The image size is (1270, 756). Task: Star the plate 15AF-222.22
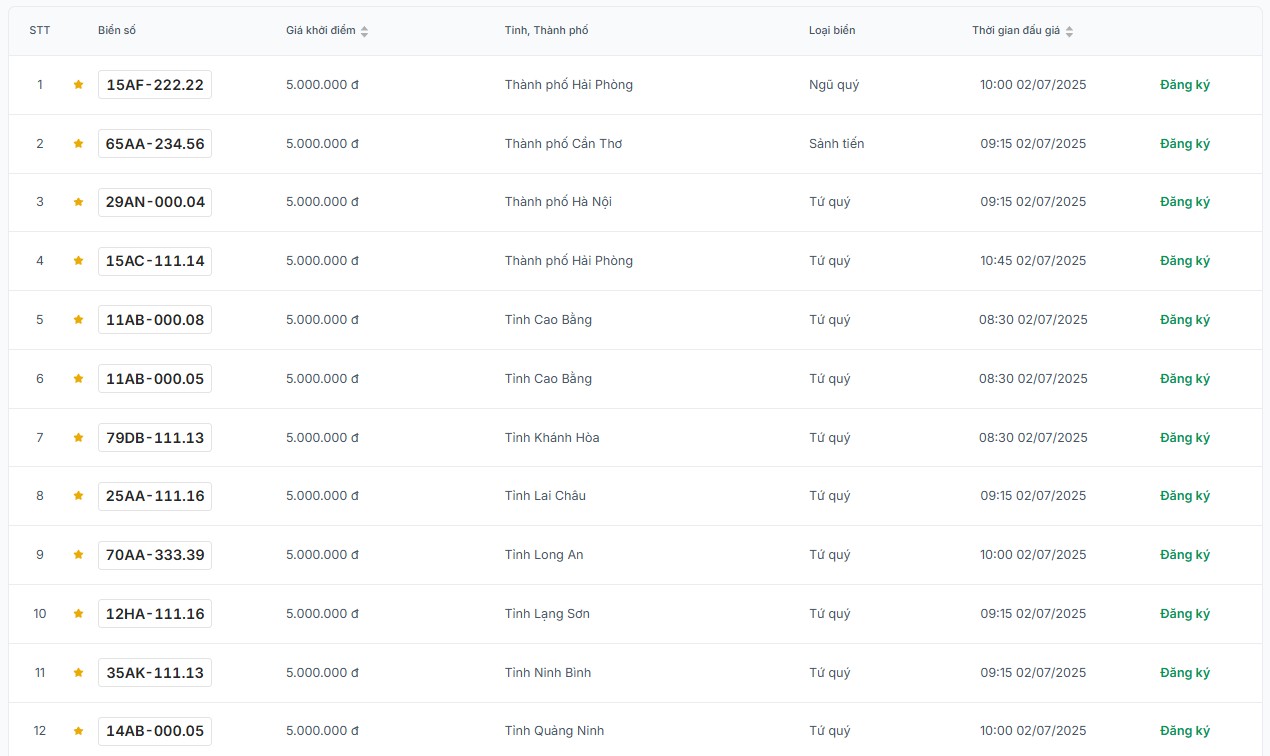78,85
